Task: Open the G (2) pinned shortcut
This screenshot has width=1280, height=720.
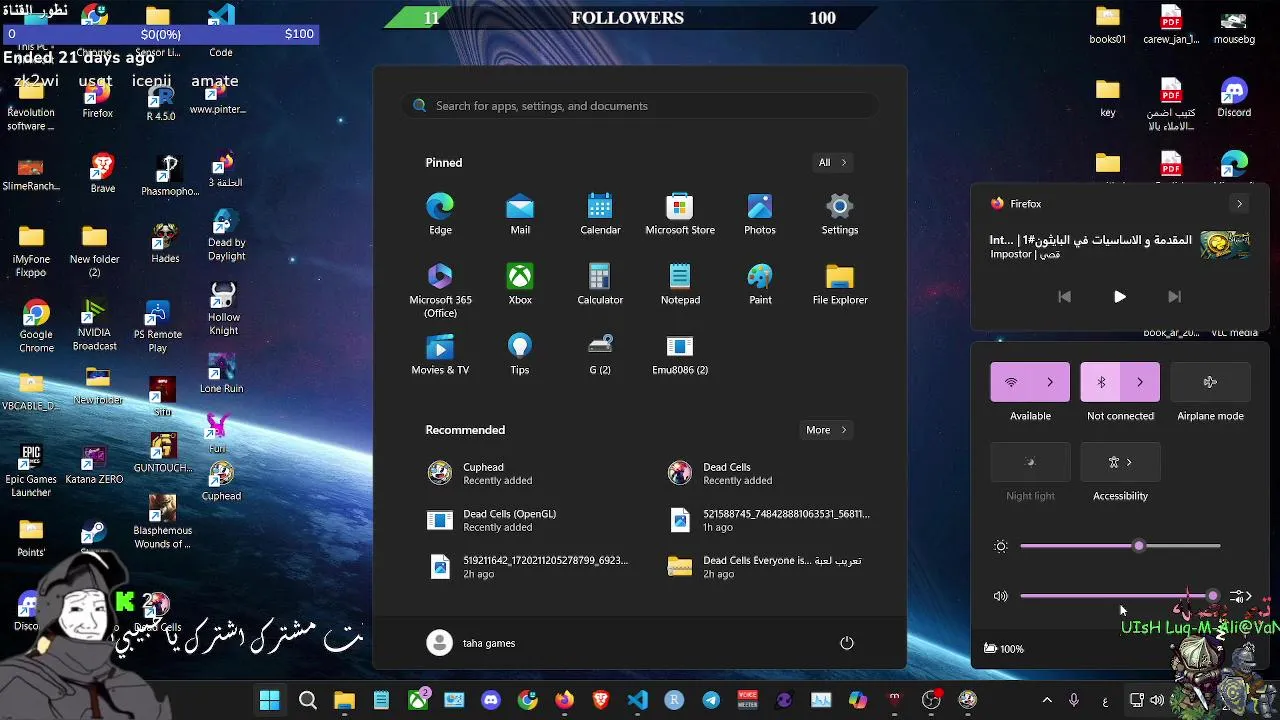Action: (x=600, y=354)
